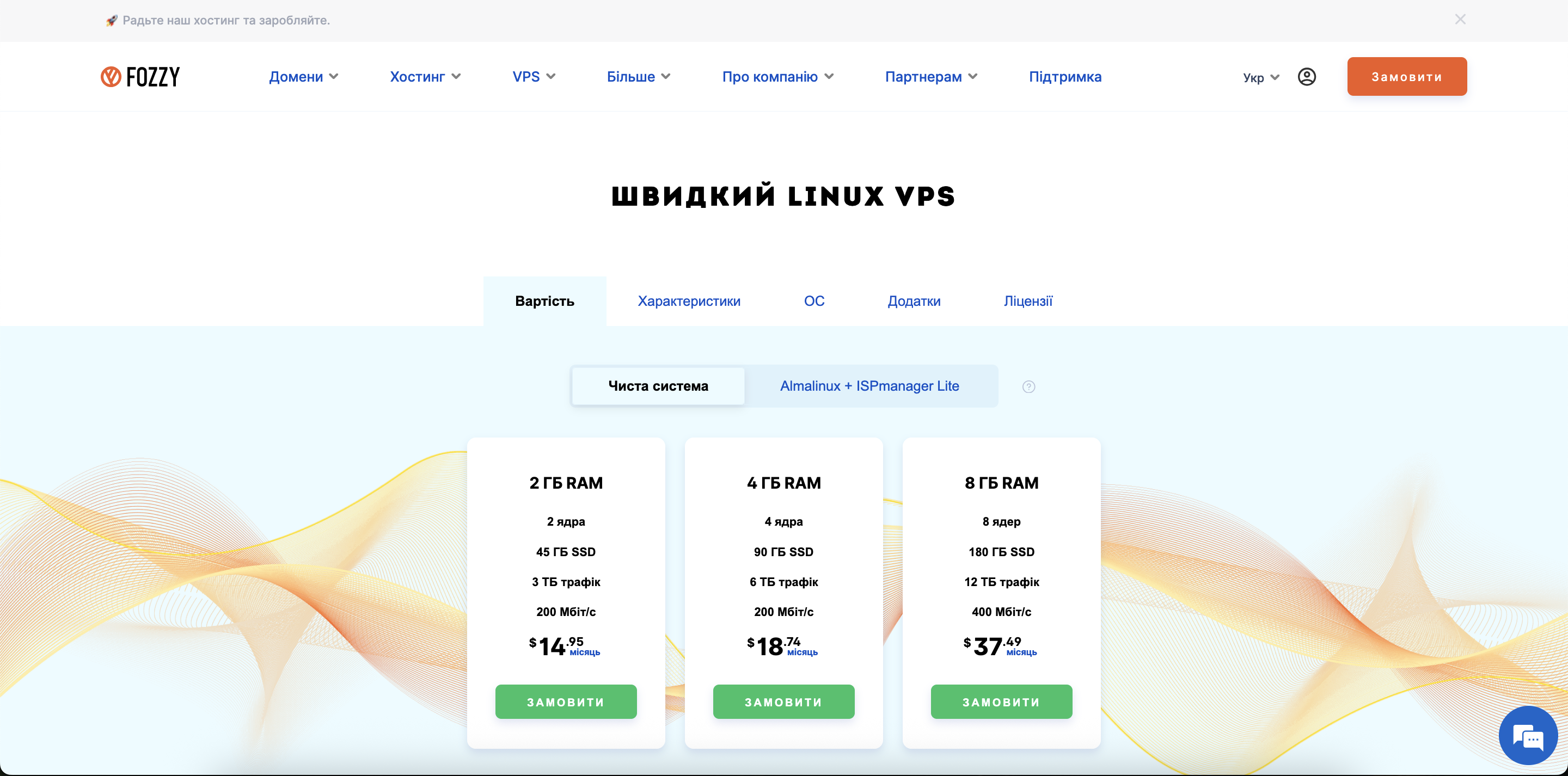Viewport: 1568px width, 776px height.
Task: Expand the Про компанію menu
Action: coord(777,77)
